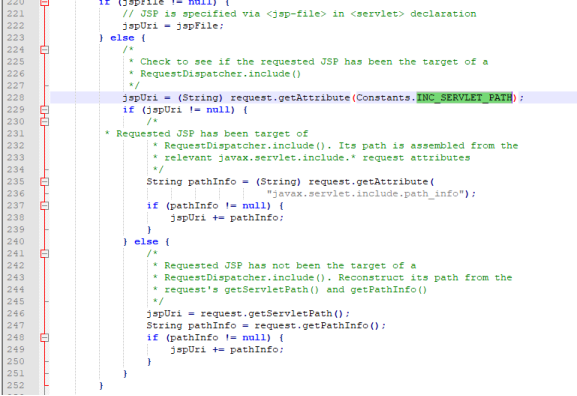Screen dimensions: 577x396
Task: Click the 'jspUri = jspFile;' statement
Action: [x=173, y=26]
